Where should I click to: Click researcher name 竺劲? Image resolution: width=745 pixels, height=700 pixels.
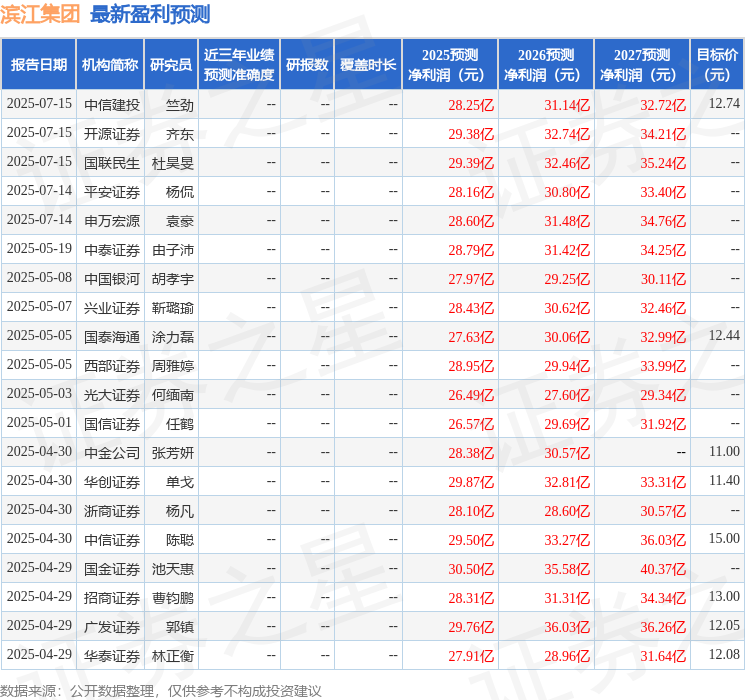point(180,105)
